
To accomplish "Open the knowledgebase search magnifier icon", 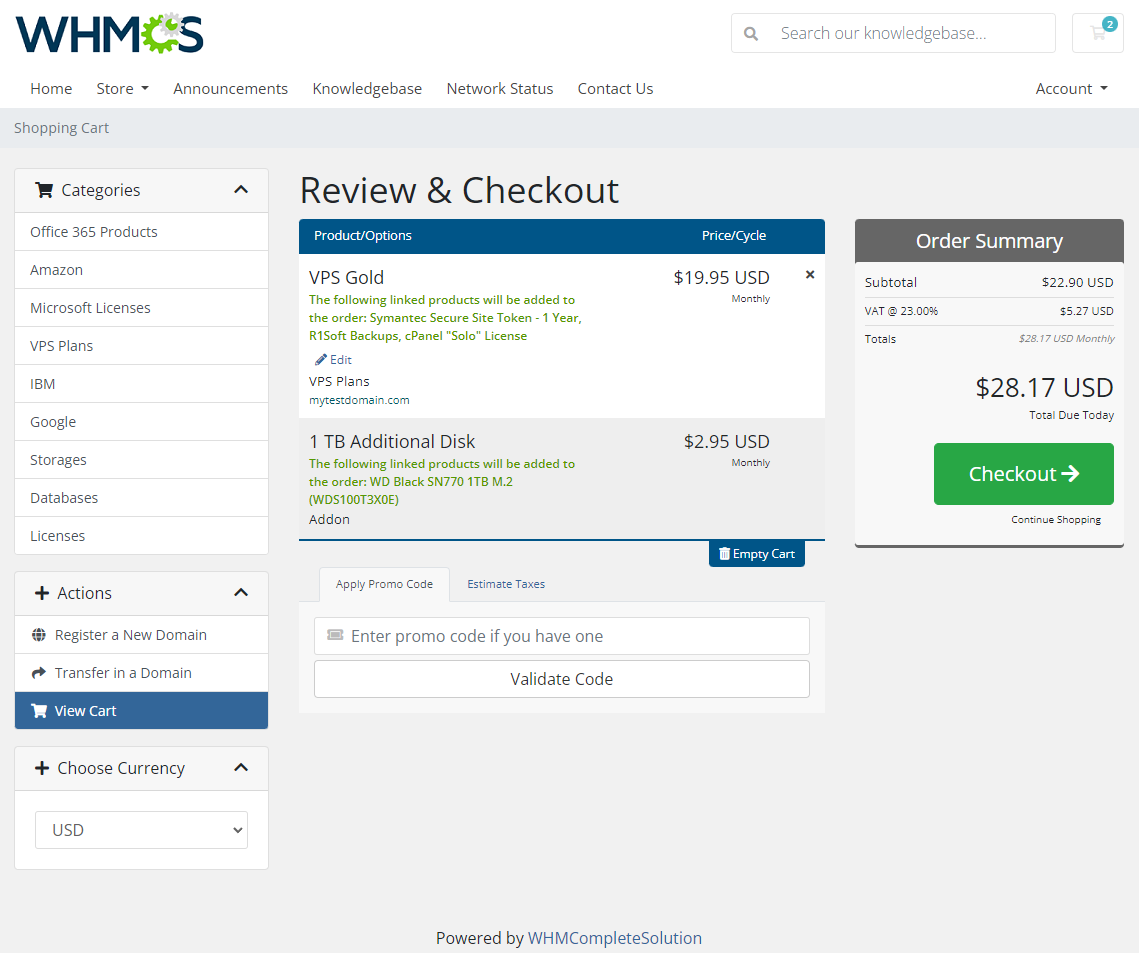I will click(x=751, y=33).
